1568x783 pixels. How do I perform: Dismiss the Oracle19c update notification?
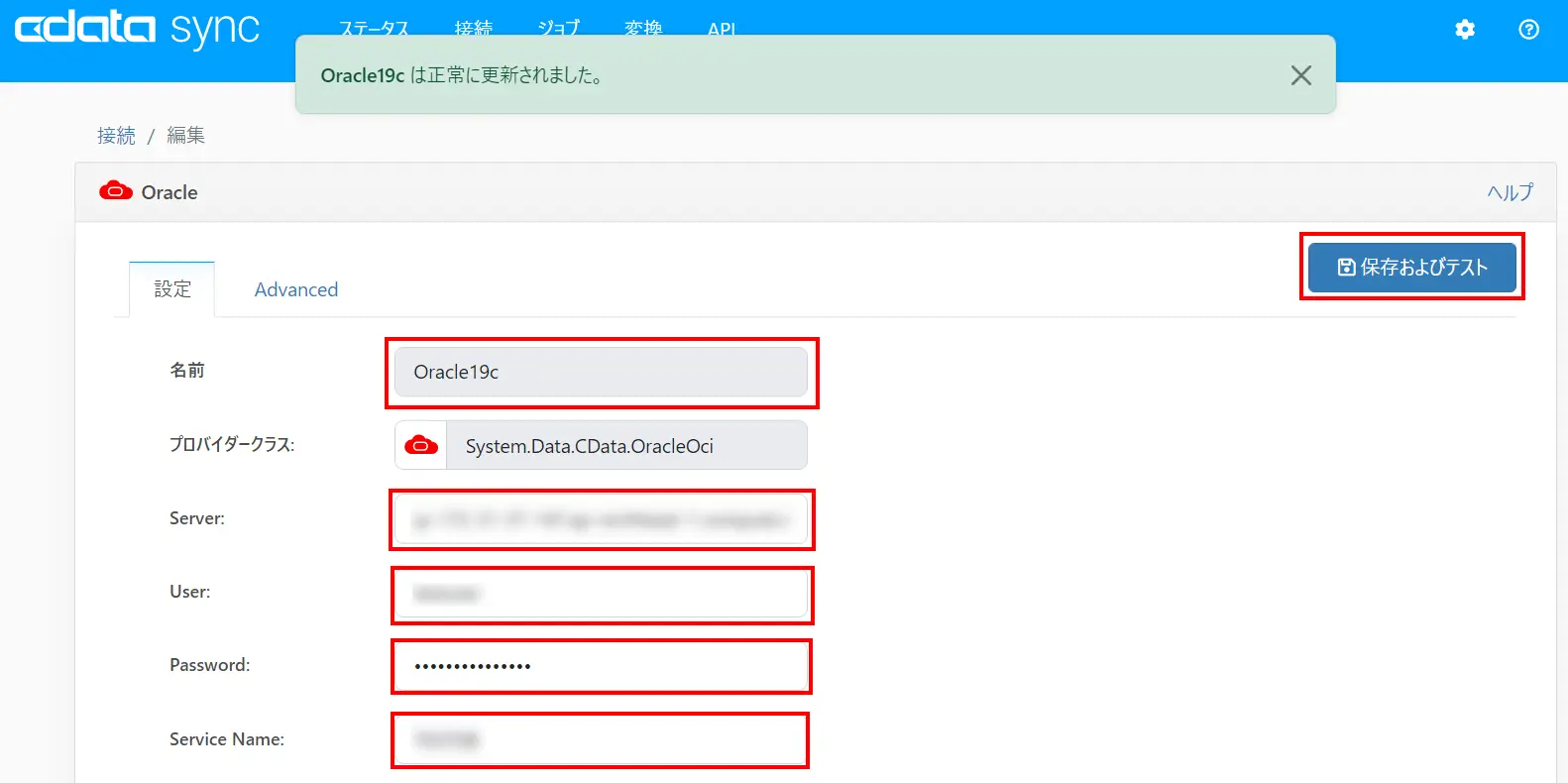(x=1301, y=75)
